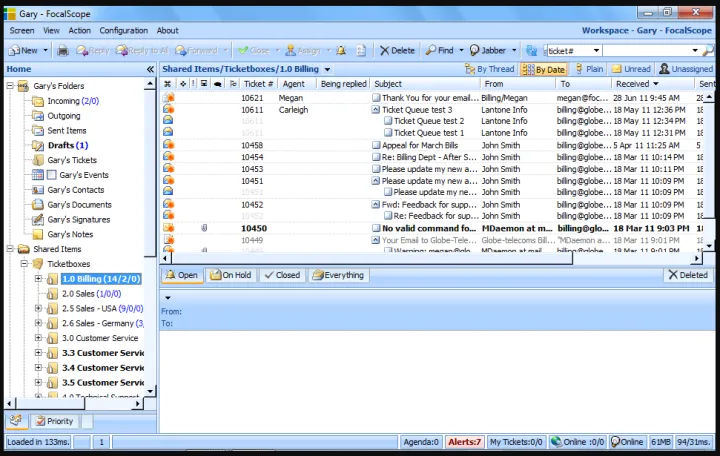Click the Ticket # column header
The height and width of the screenshot is (456, 720).
pos(258,84)
